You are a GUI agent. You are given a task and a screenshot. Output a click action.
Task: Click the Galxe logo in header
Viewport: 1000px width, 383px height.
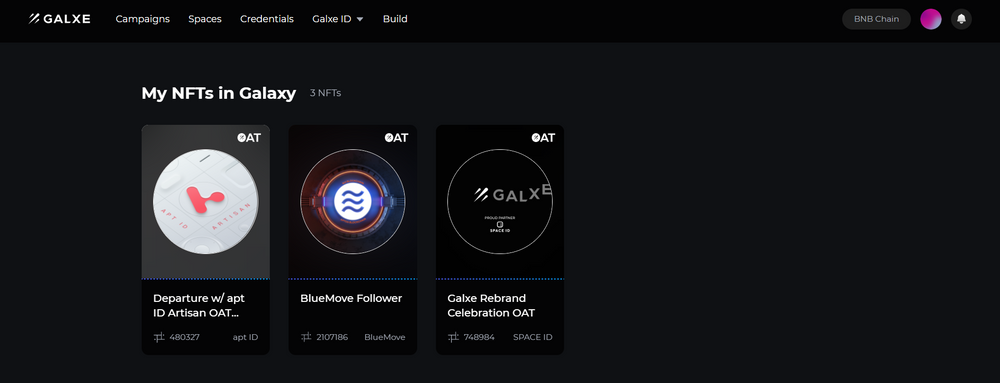point(59,19)
